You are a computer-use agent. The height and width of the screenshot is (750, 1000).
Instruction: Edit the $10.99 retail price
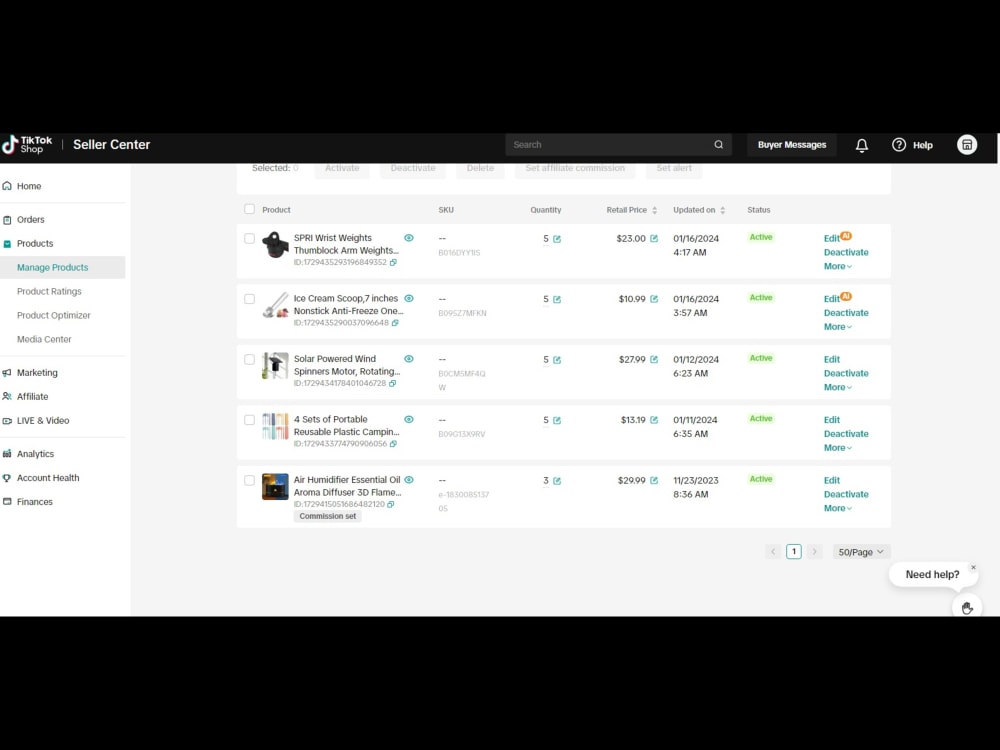654,299
